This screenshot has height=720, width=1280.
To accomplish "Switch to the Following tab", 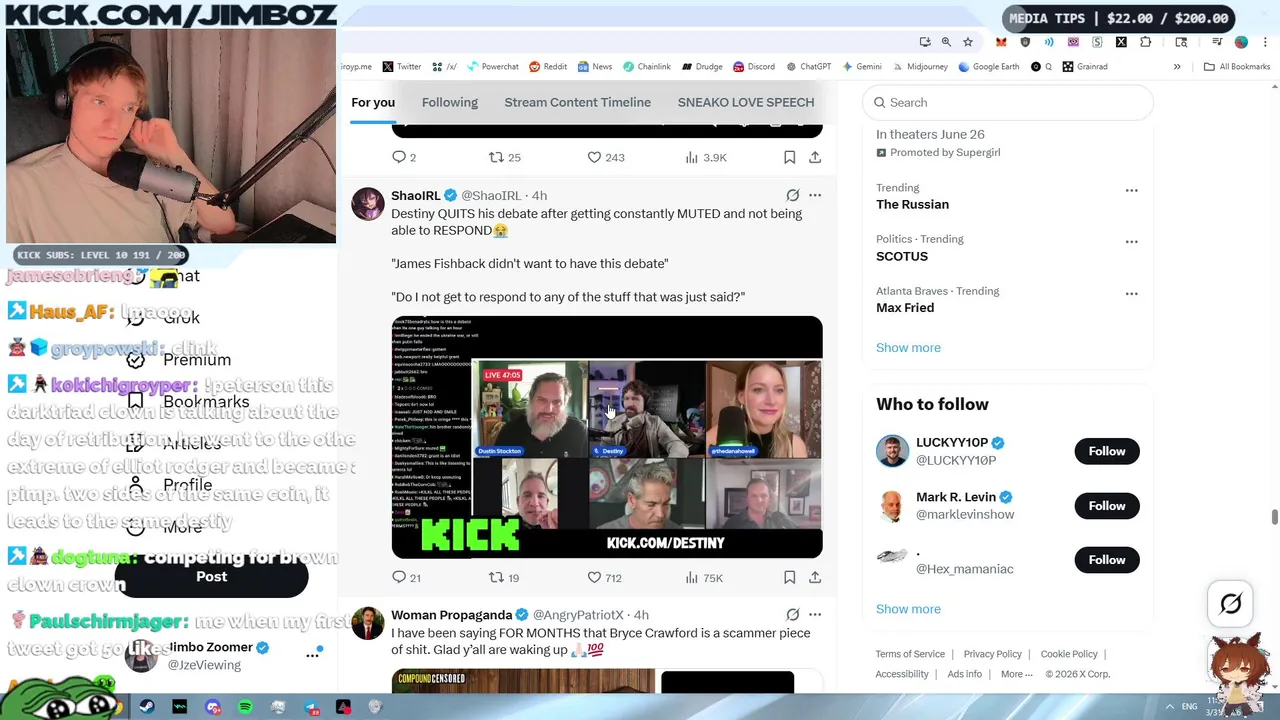I will coord(449,102).
